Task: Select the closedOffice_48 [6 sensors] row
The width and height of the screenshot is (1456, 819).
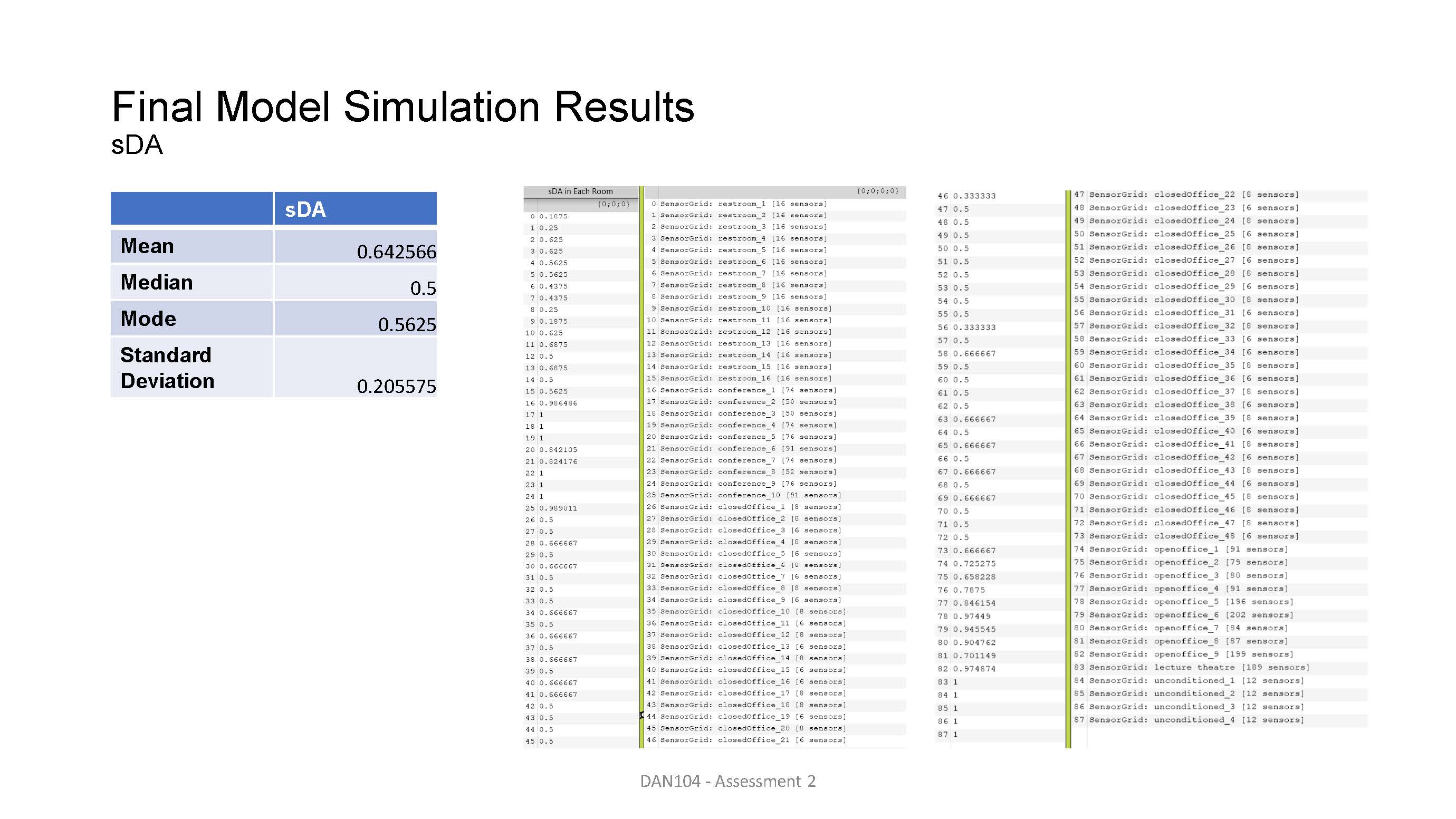Action: 1193,536
